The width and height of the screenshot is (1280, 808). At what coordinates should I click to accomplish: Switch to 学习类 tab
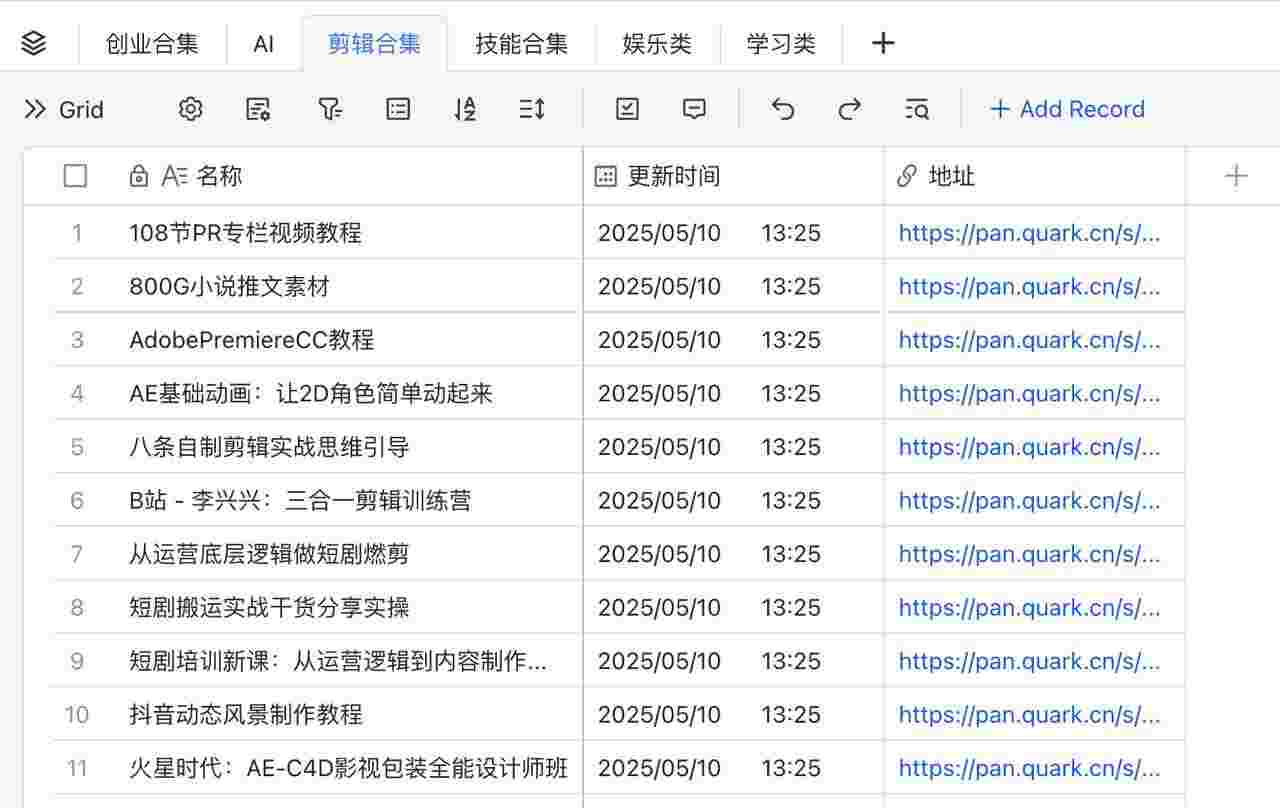(781, 43)
